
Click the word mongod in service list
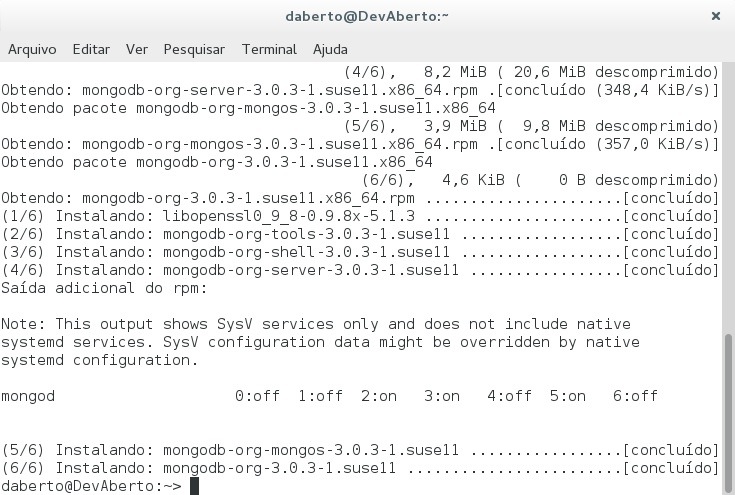point(28,396)
